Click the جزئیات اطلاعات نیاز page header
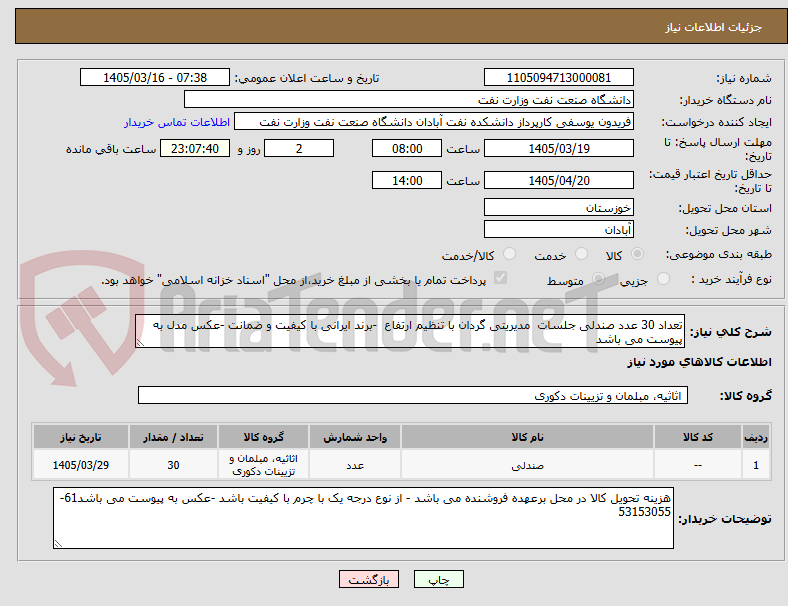788x606 pixels. [x=714, y=27]
